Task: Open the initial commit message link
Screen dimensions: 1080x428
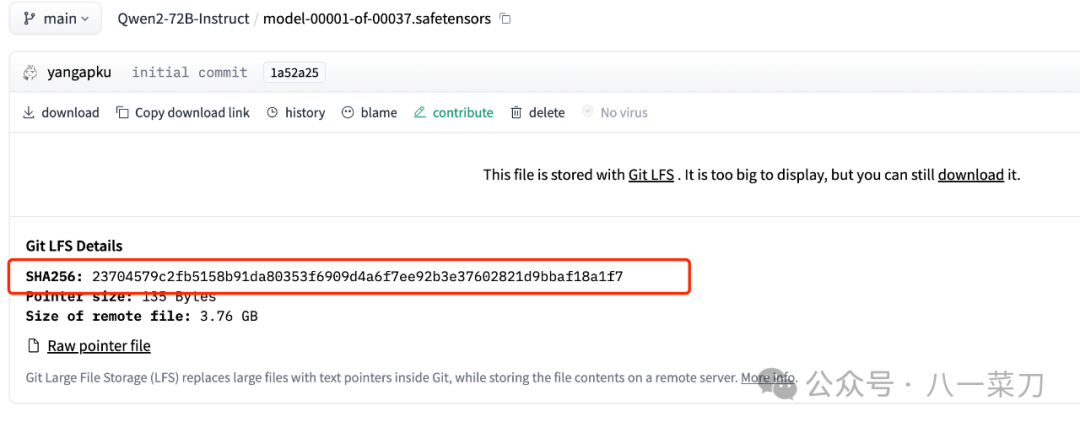Action: coord(189,72)
